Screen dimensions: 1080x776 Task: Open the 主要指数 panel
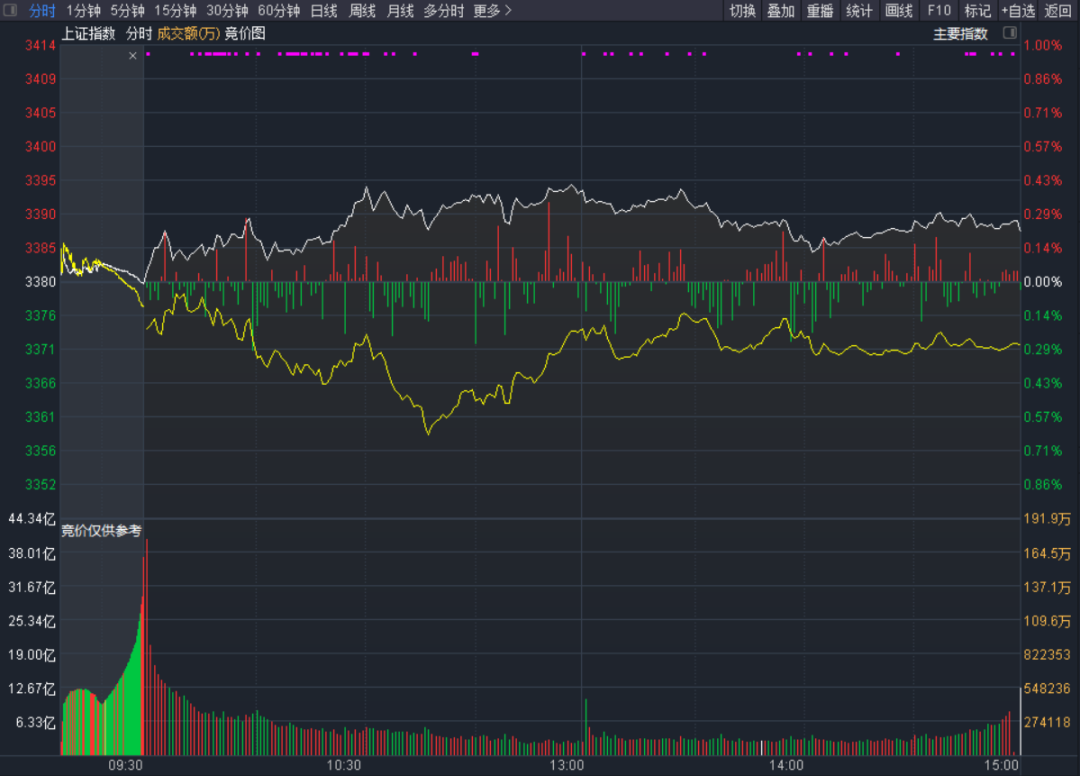[960, 34]
